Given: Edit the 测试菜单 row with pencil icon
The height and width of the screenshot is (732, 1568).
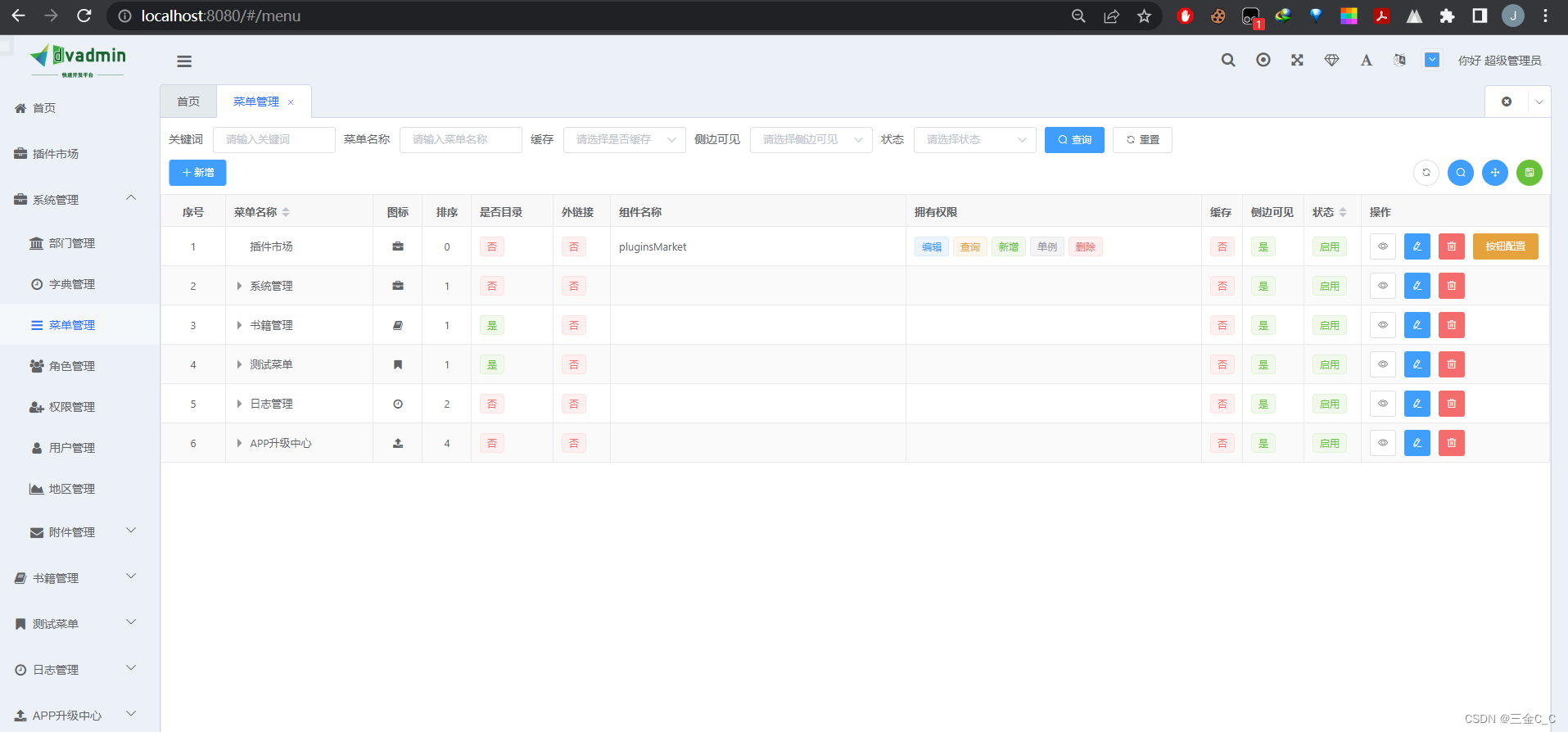Looking at the screenshot, I should (1417, 364).
